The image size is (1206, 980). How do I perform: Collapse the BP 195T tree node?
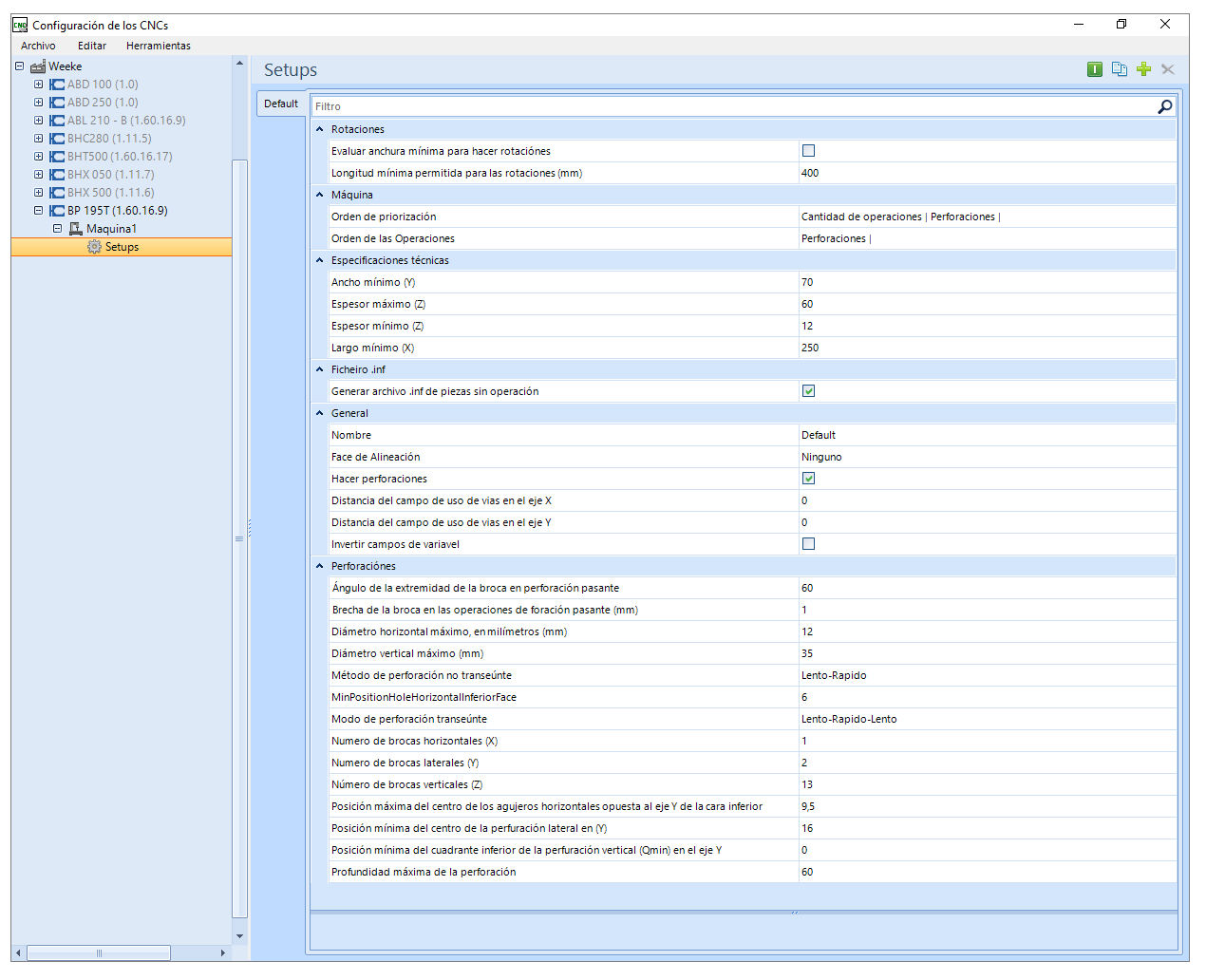point(38,211)
